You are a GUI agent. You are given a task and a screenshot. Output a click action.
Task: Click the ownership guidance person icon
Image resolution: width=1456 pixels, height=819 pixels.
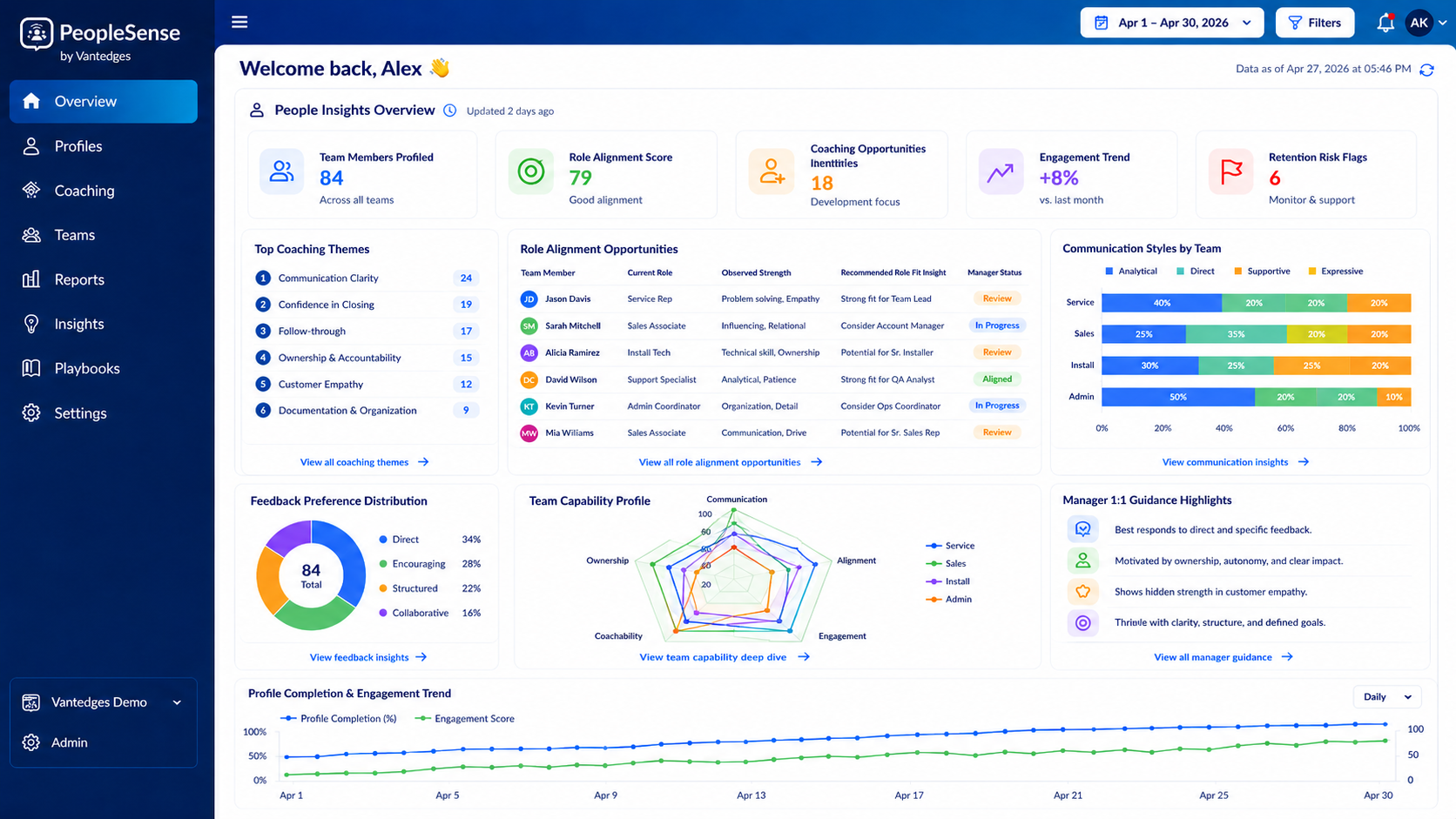tap(1082, 561)
